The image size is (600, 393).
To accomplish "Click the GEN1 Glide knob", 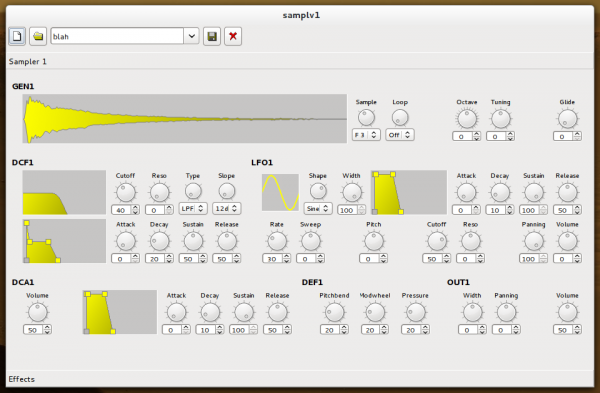I will click(x=567, y=119).
